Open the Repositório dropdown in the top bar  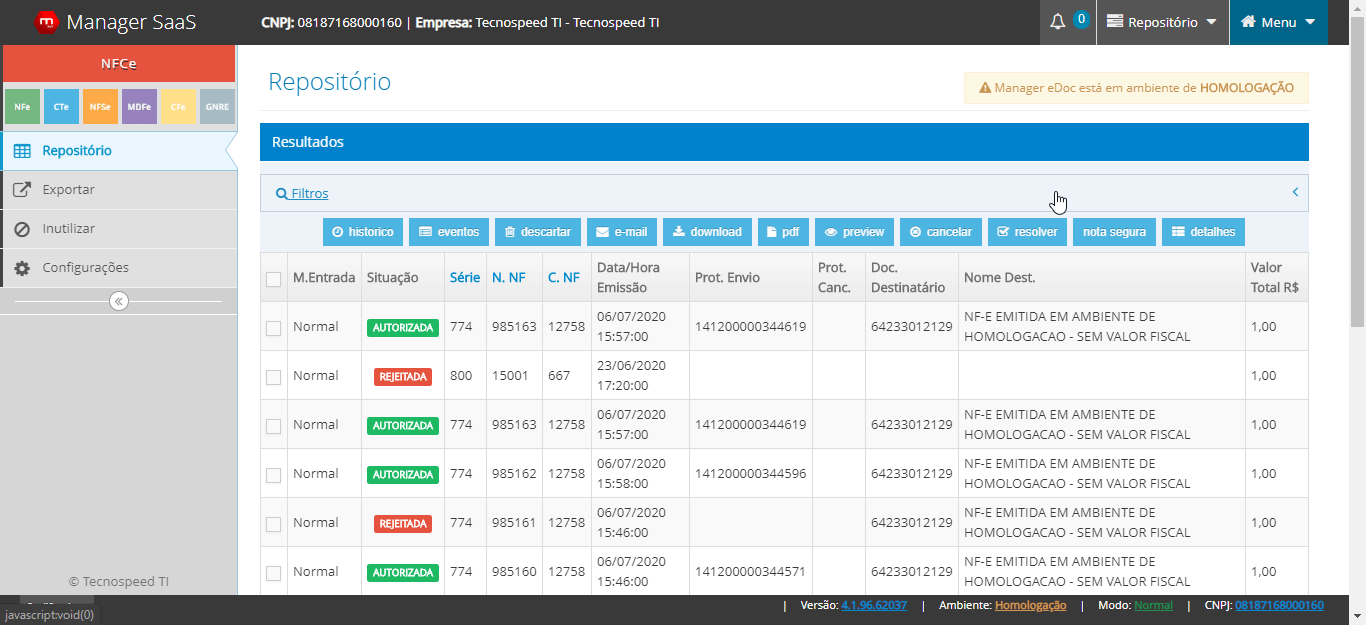pos(1162,22)
